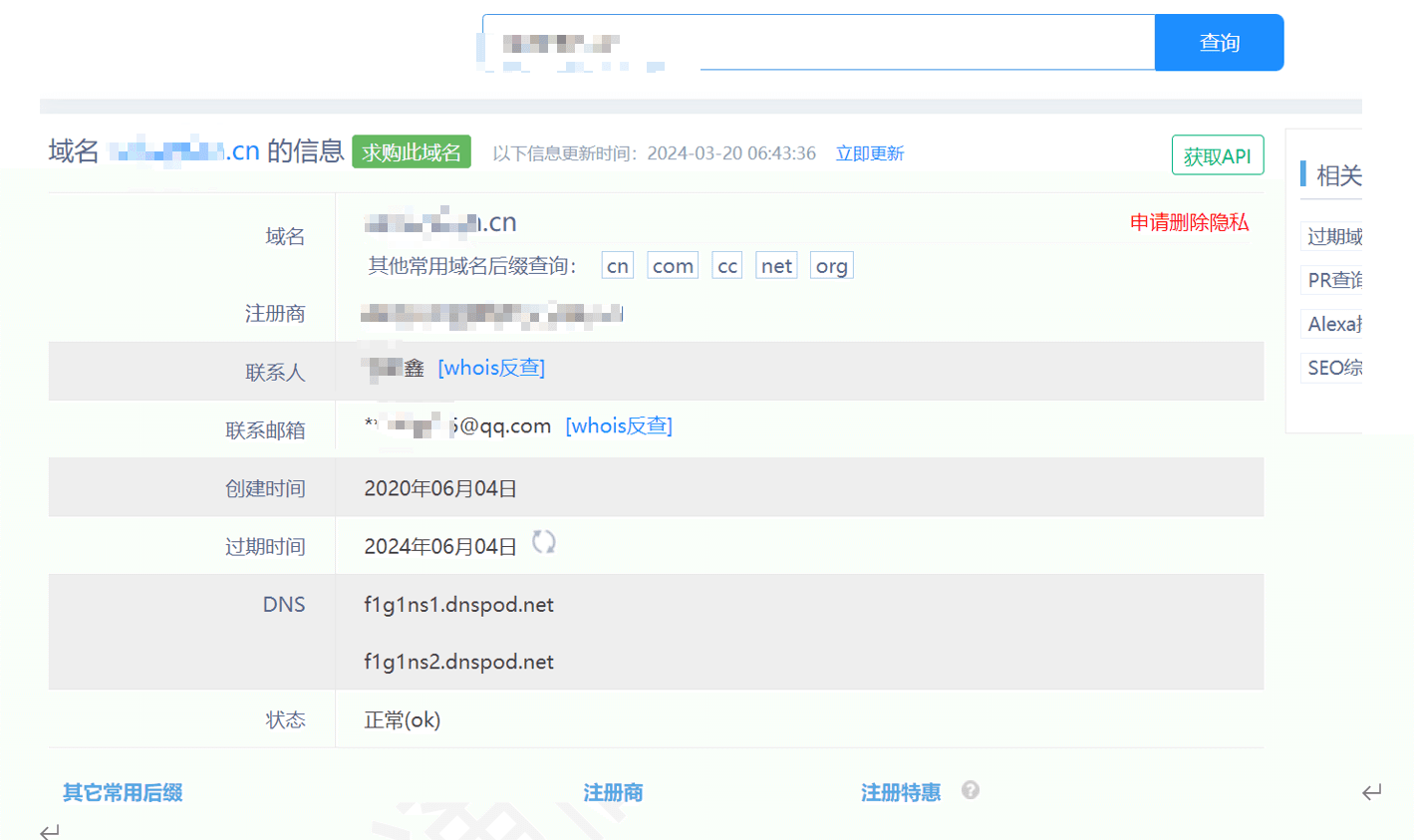Open whois反查 next to the contact name
The width and height of the screenshot is (1414, 840).
[x=491, y=368]
